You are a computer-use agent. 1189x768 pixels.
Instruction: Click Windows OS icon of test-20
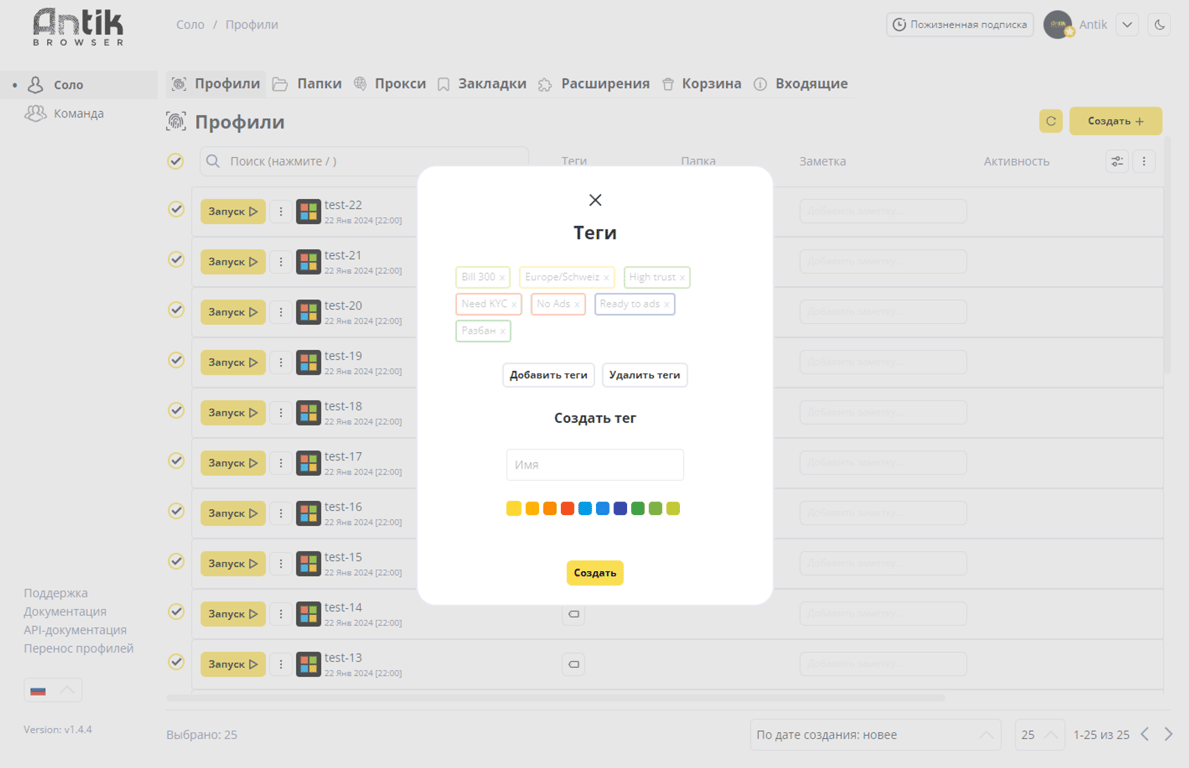309,312
